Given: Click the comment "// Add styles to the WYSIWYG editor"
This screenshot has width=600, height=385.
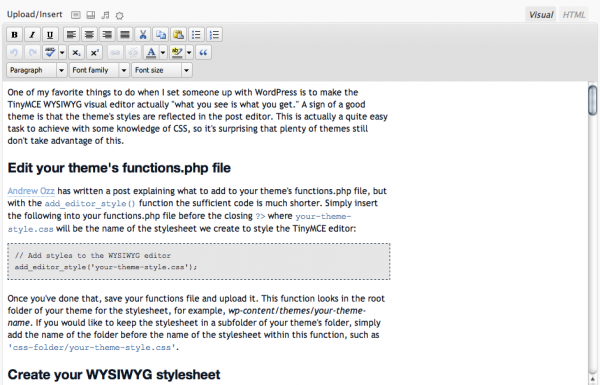Looking at the screenshot, I should tap(93, 255).
